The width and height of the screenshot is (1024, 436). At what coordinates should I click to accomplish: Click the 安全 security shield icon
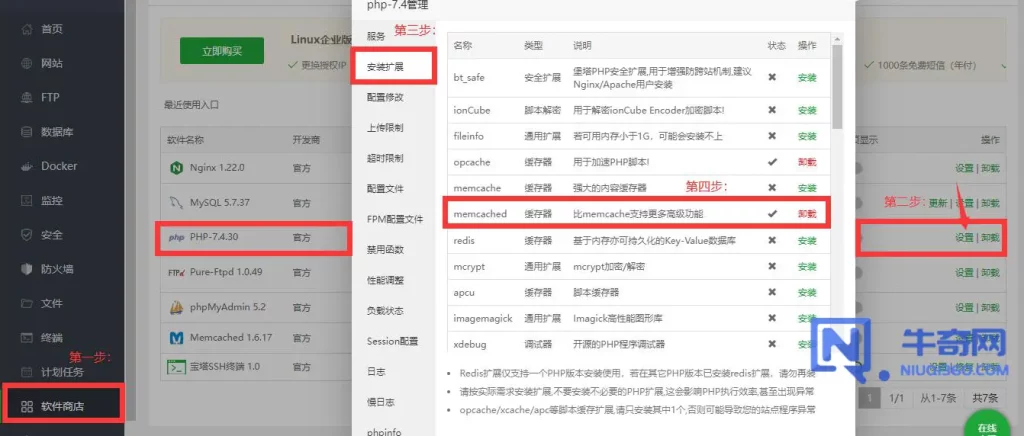(26, 235)
